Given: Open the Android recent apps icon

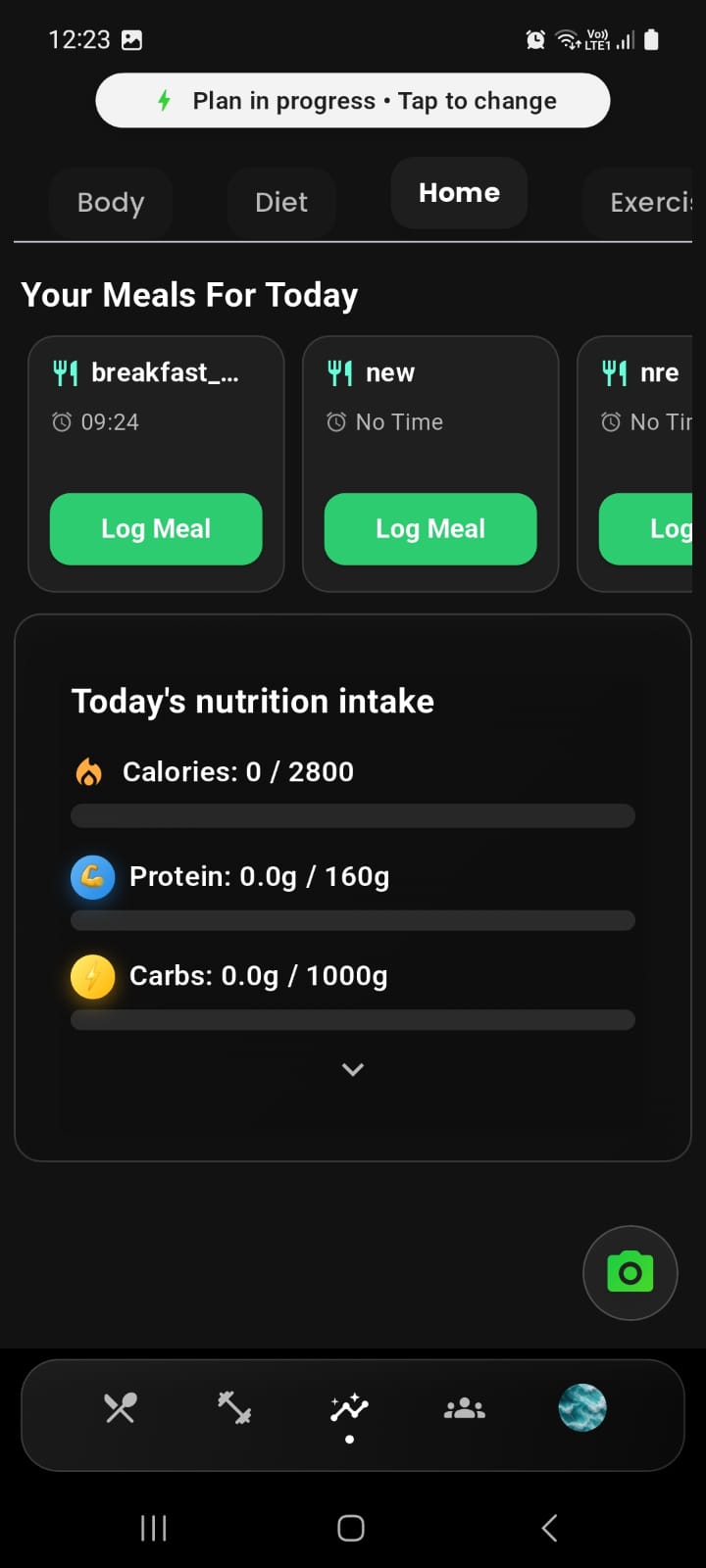Looking at the screenshot, I should [x=154, y=1528].
